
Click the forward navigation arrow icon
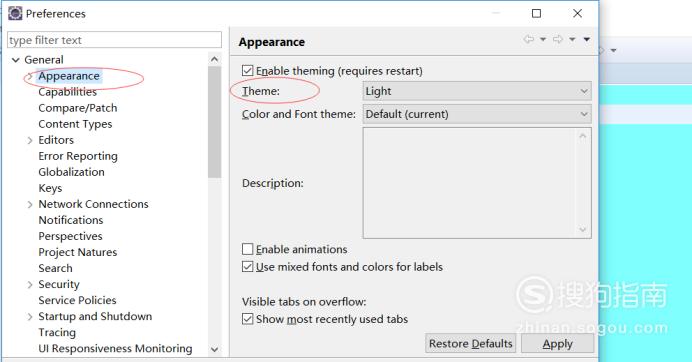click(x=558, y=39)
